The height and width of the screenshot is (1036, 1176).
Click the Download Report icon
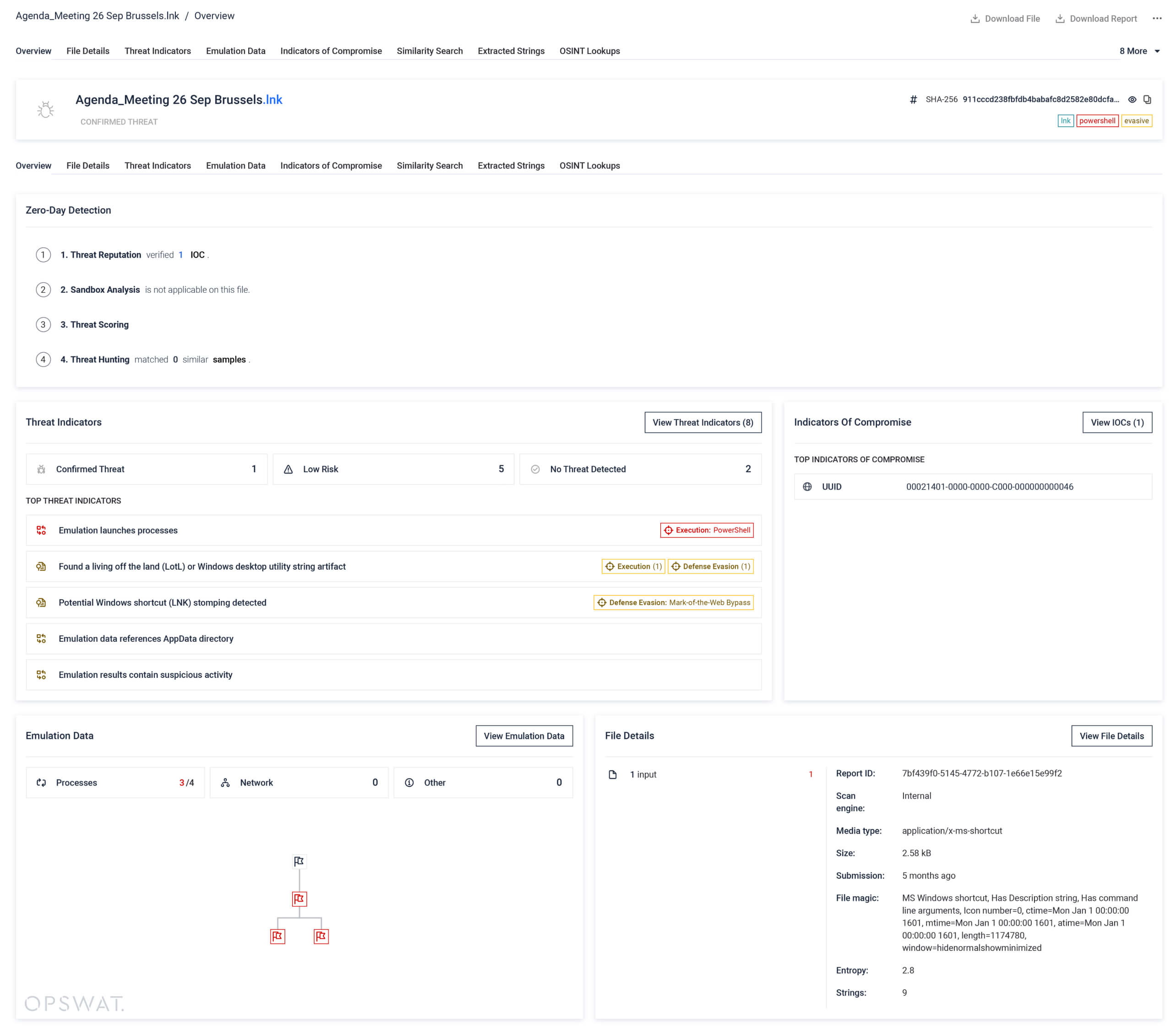tap(1059, 18)
